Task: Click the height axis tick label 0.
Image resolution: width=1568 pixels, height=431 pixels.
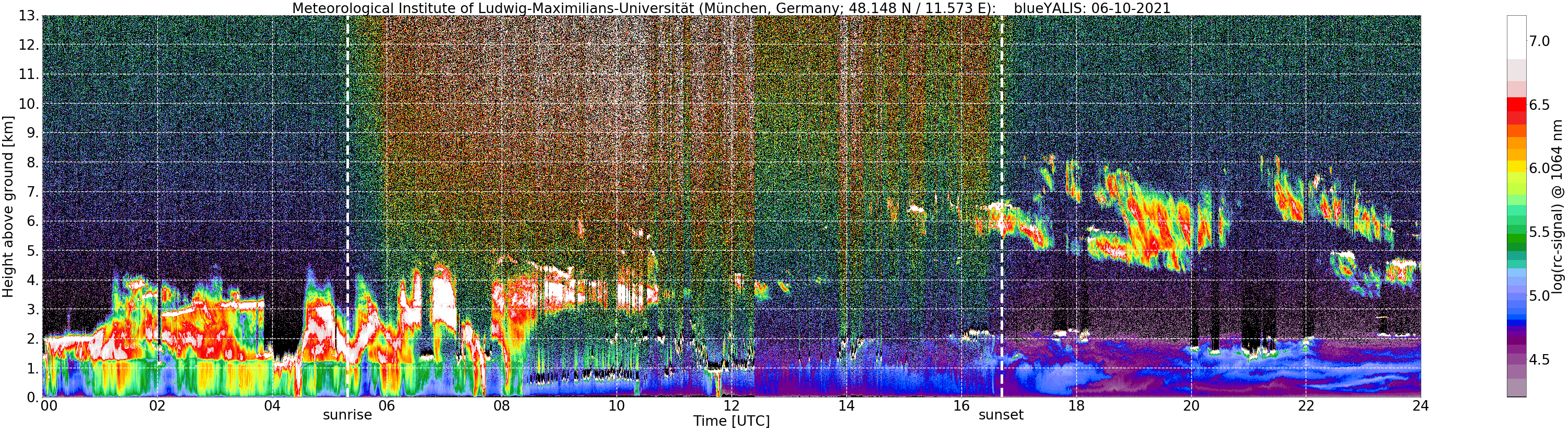Action: click(x=33, y=397)
